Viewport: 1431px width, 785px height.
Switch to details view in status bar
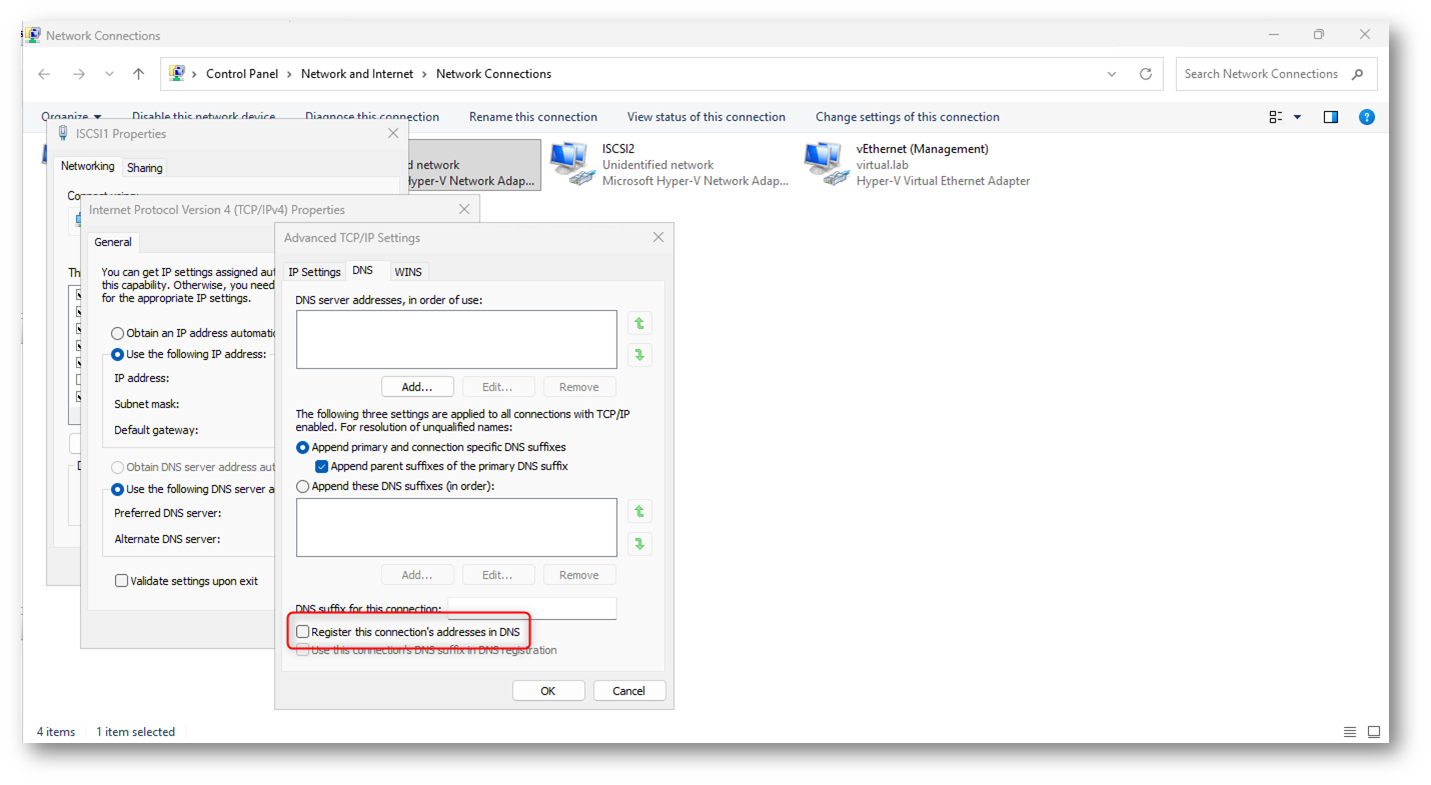pos(1350,732)
